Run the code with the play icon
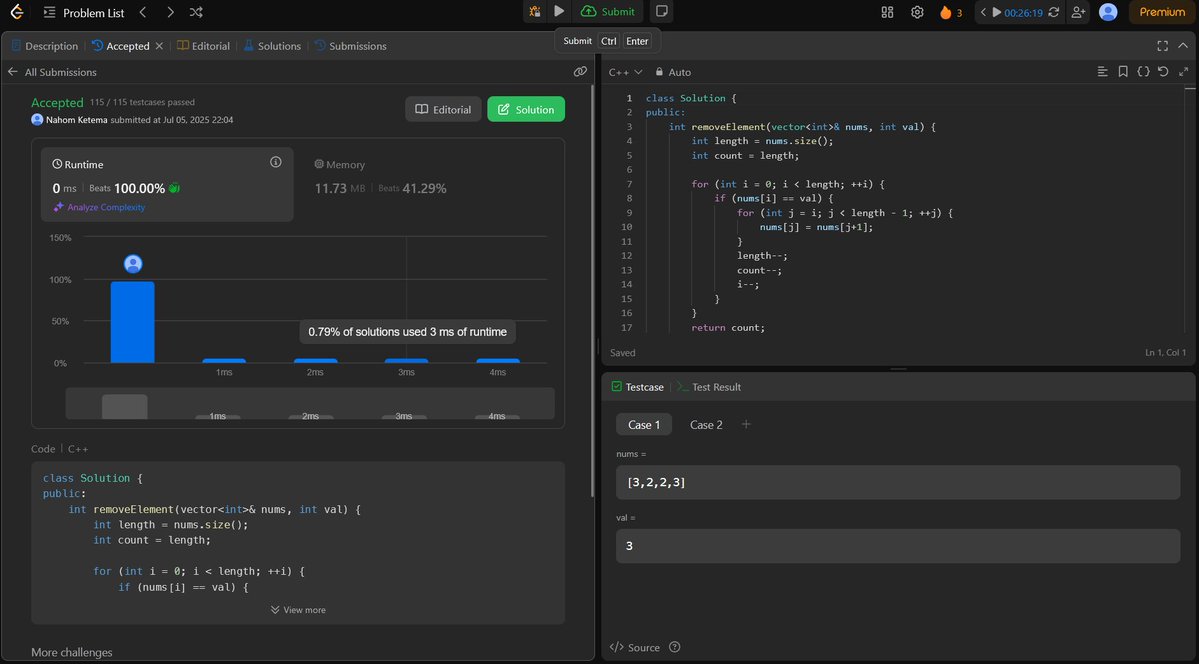The width and height of the screenshot is (1199, 664). click(559, 11)
